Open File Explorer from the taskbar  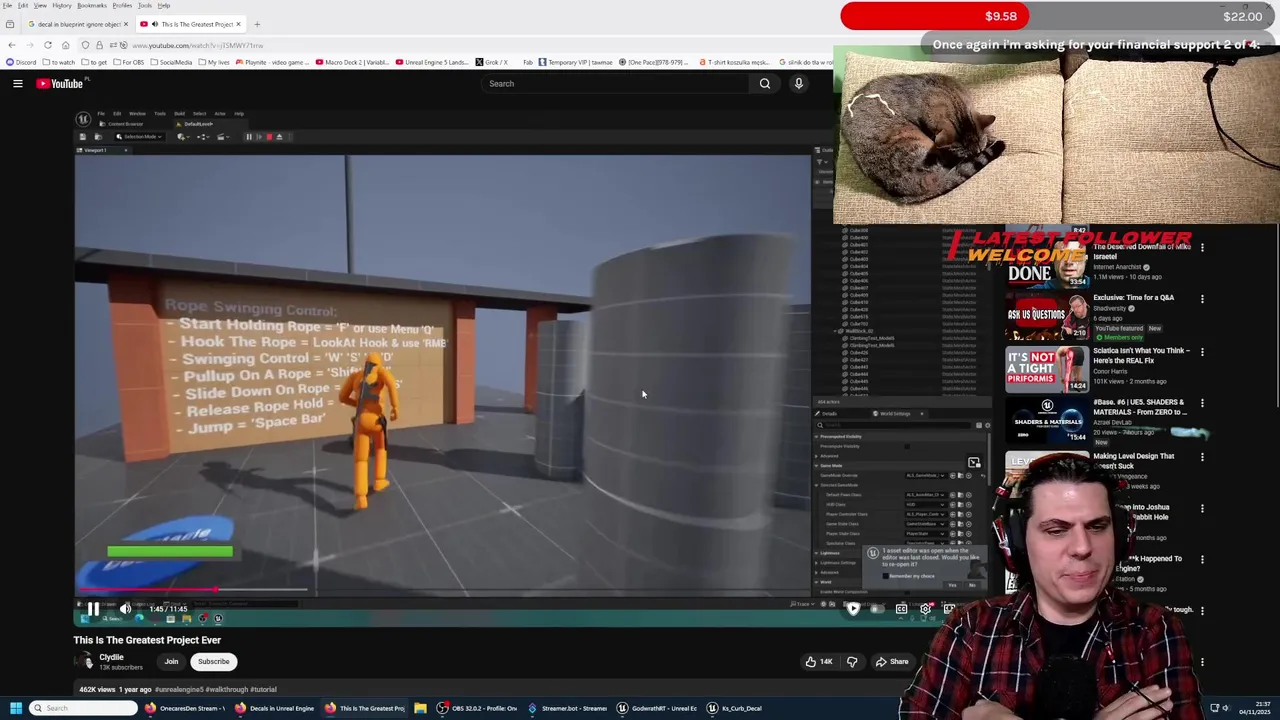click(x=420, y=708)
